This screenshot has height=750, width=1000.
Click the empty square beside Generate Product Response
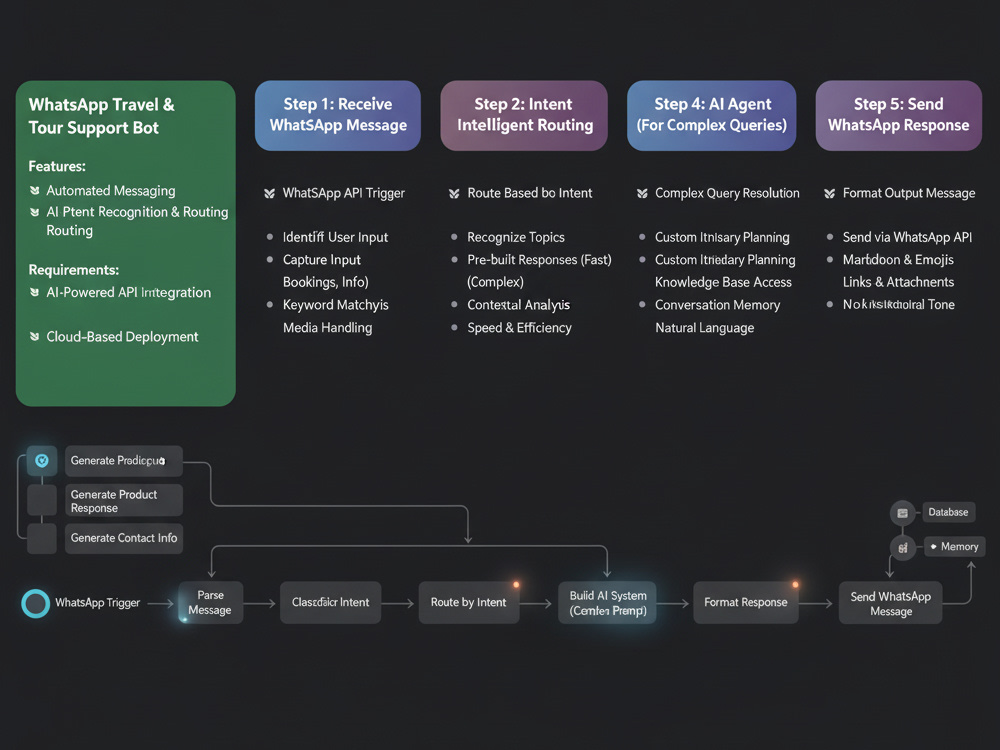coord(42,500)
